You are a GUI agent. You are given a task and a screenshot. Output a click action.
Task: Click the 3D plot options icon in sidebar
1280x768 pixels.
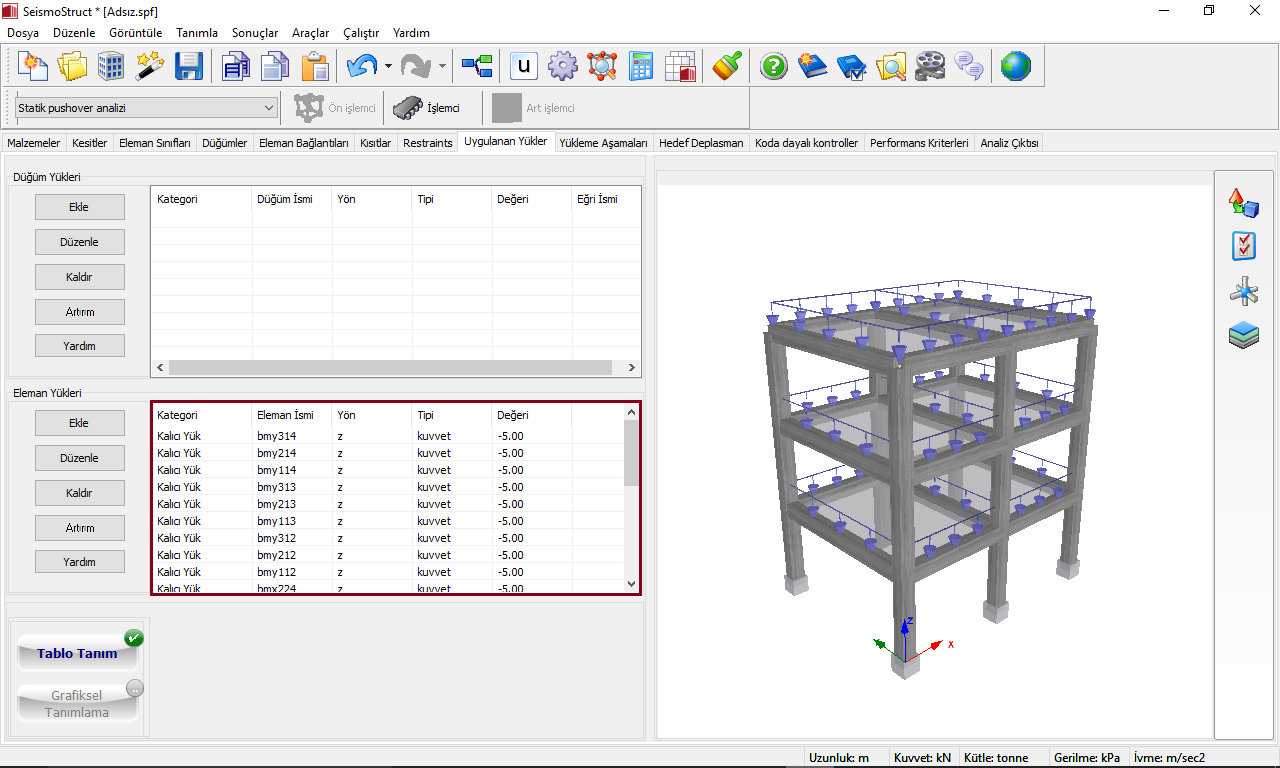(x=1243, y=203)
